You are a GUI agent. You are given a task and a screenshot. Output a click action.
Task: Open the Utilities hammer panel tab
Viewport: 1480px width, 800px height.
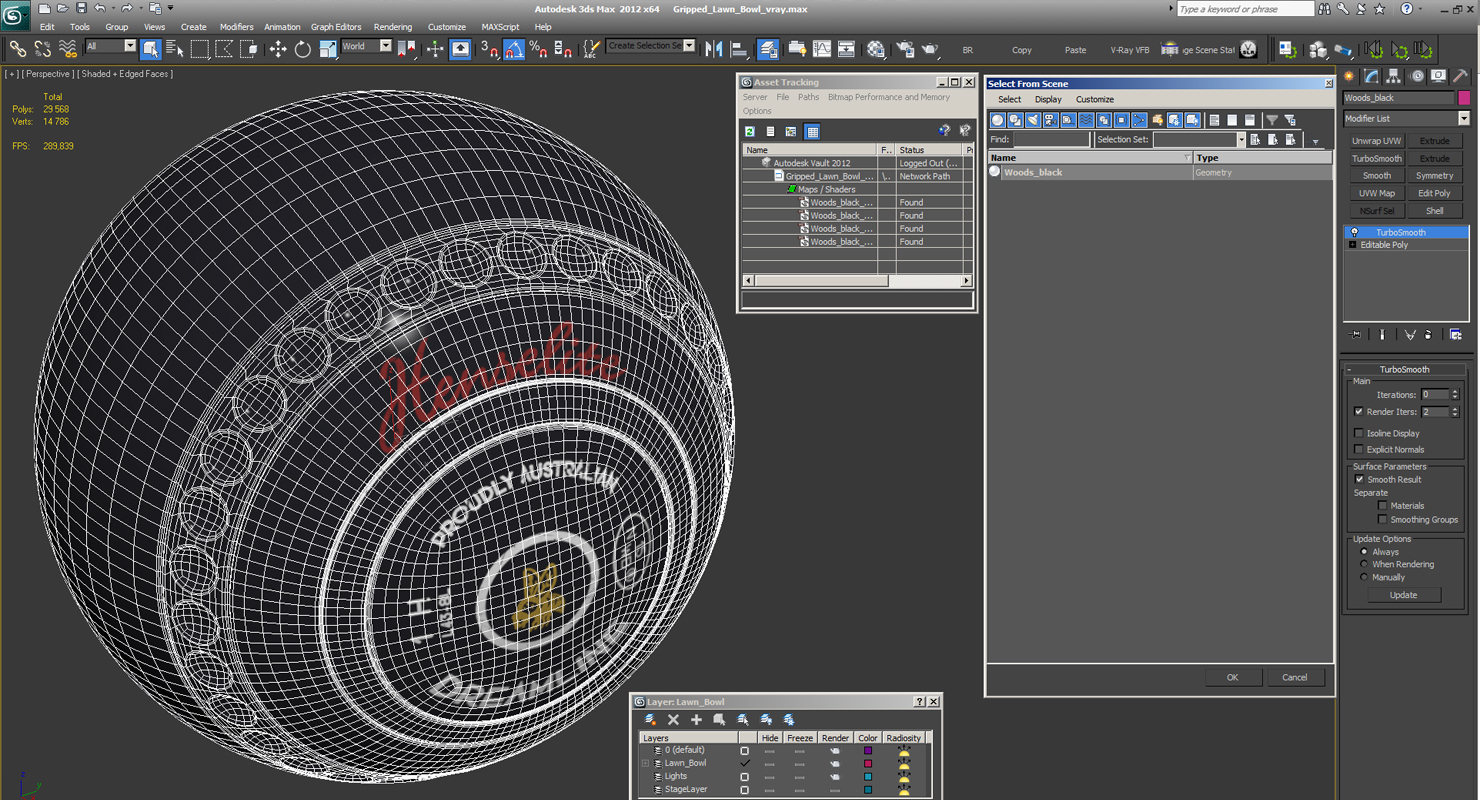tap(1461, 76)
